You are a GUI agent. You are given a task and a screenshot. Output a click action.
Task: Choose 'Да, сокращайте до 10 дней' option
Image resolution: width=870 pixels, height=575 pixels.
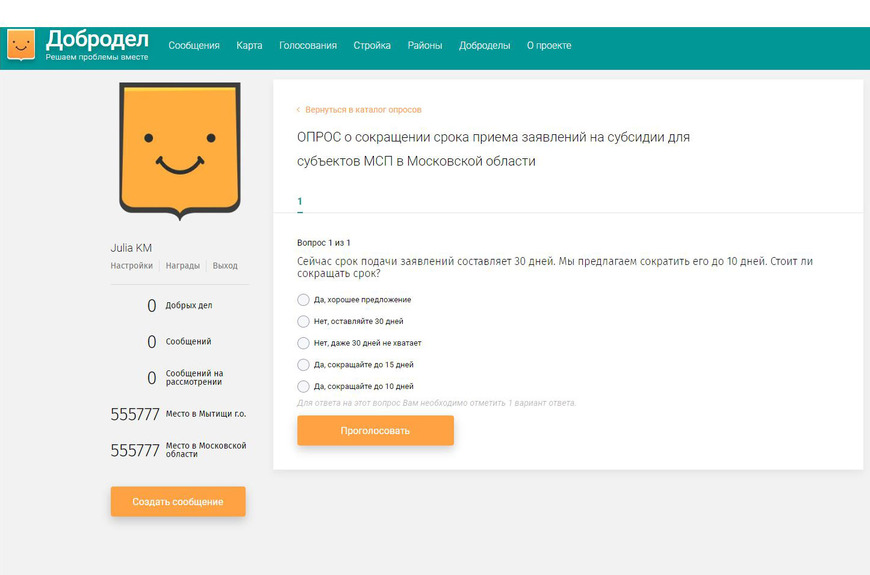(303, 386)
